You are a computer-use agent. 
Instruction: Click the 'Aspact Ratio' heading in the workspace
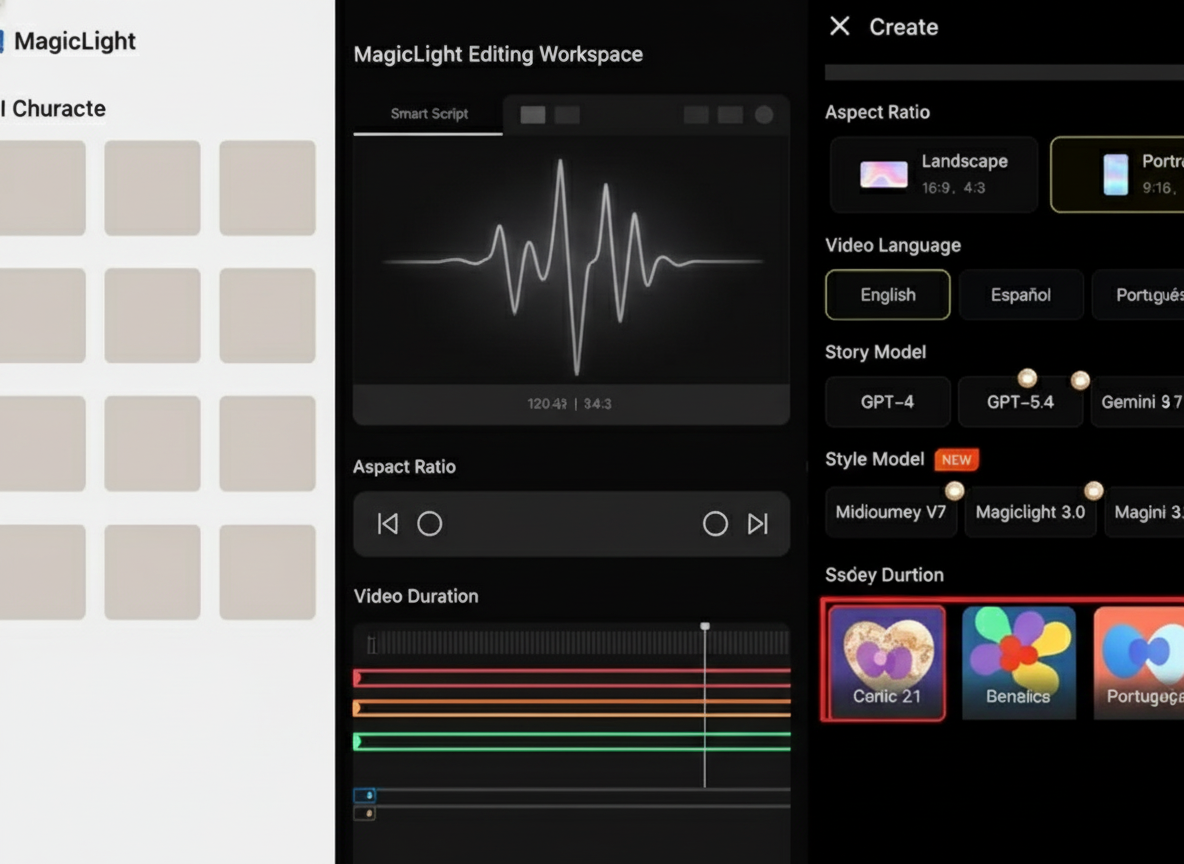404,467
